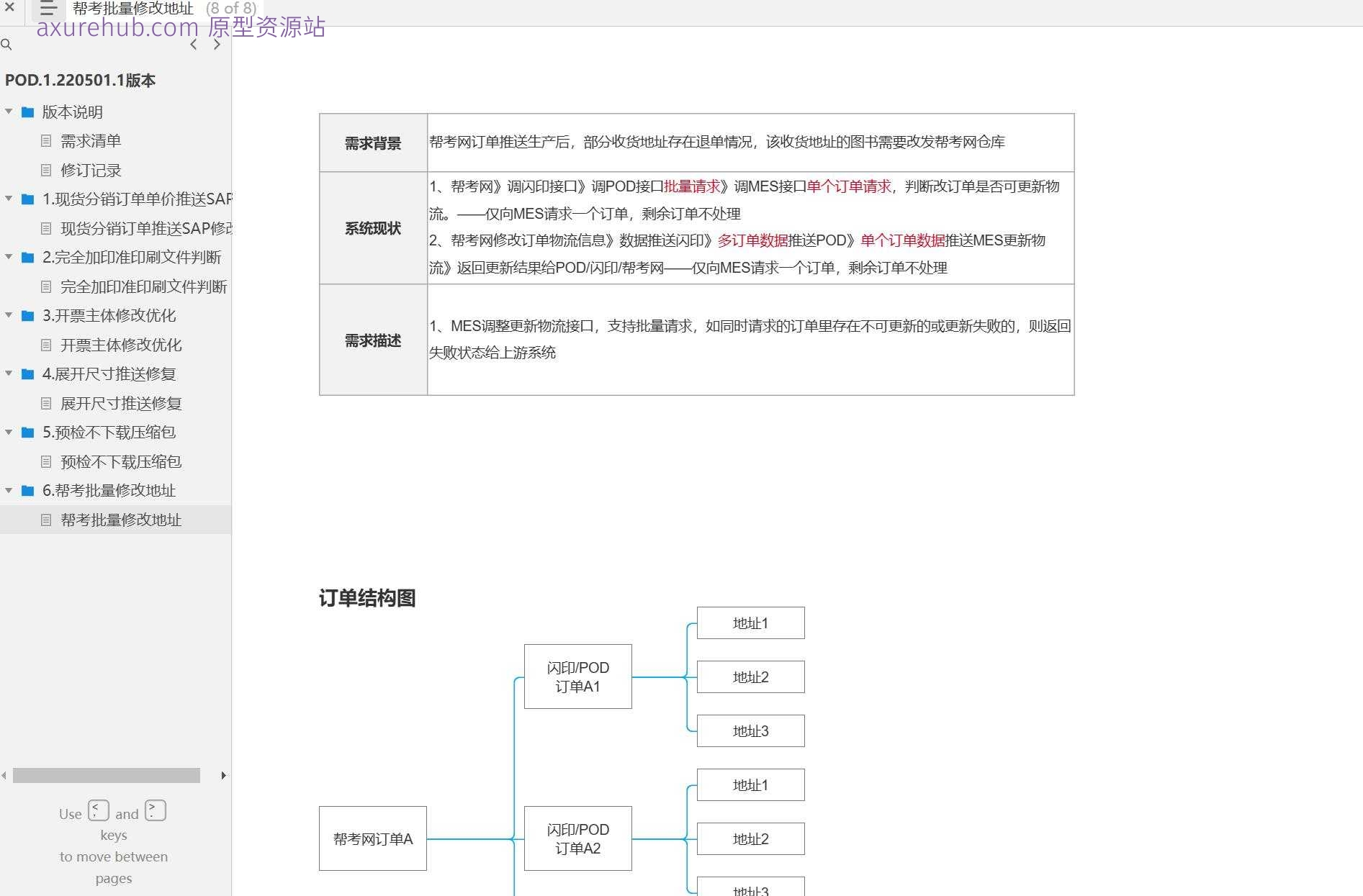This screenshot has height=896, width=1363.
Task: Click the left arrow key hint icon
Action: (99, 810)
